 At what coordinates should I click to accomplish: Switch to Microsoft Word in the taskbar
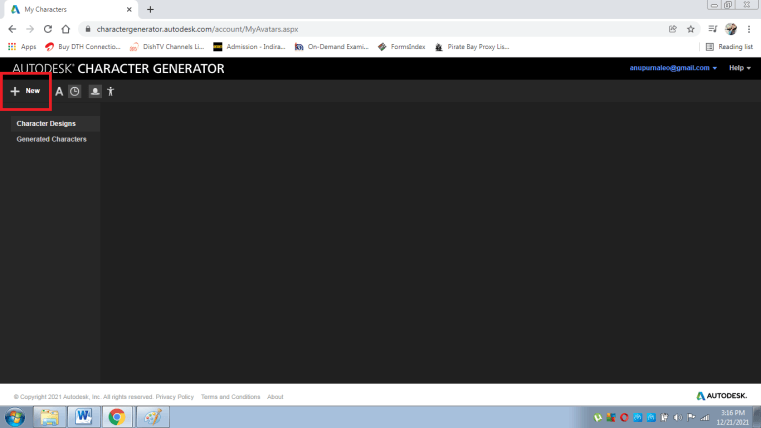point(83,417)
